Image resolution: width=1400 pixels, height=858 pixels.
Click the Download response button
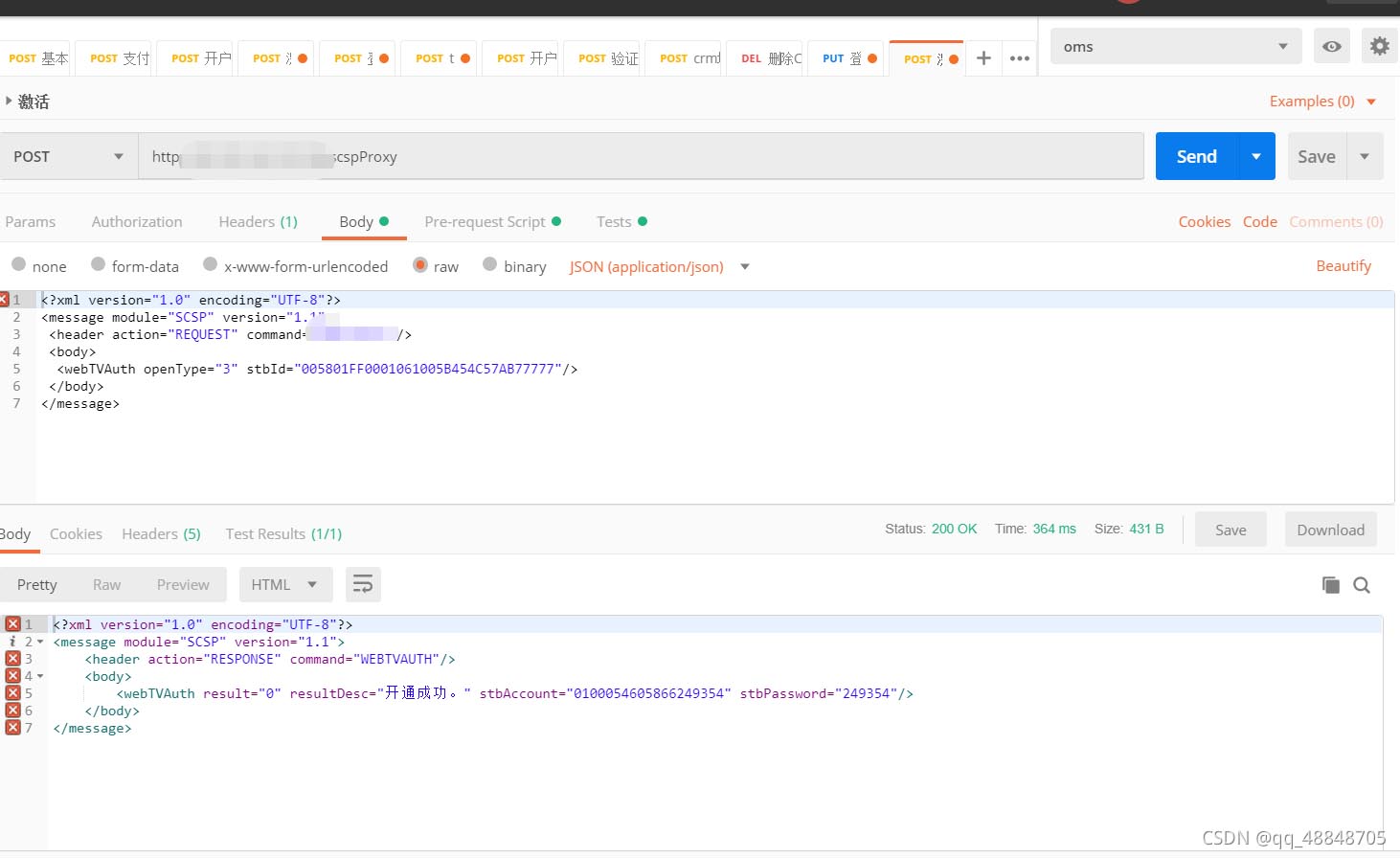1330,530
